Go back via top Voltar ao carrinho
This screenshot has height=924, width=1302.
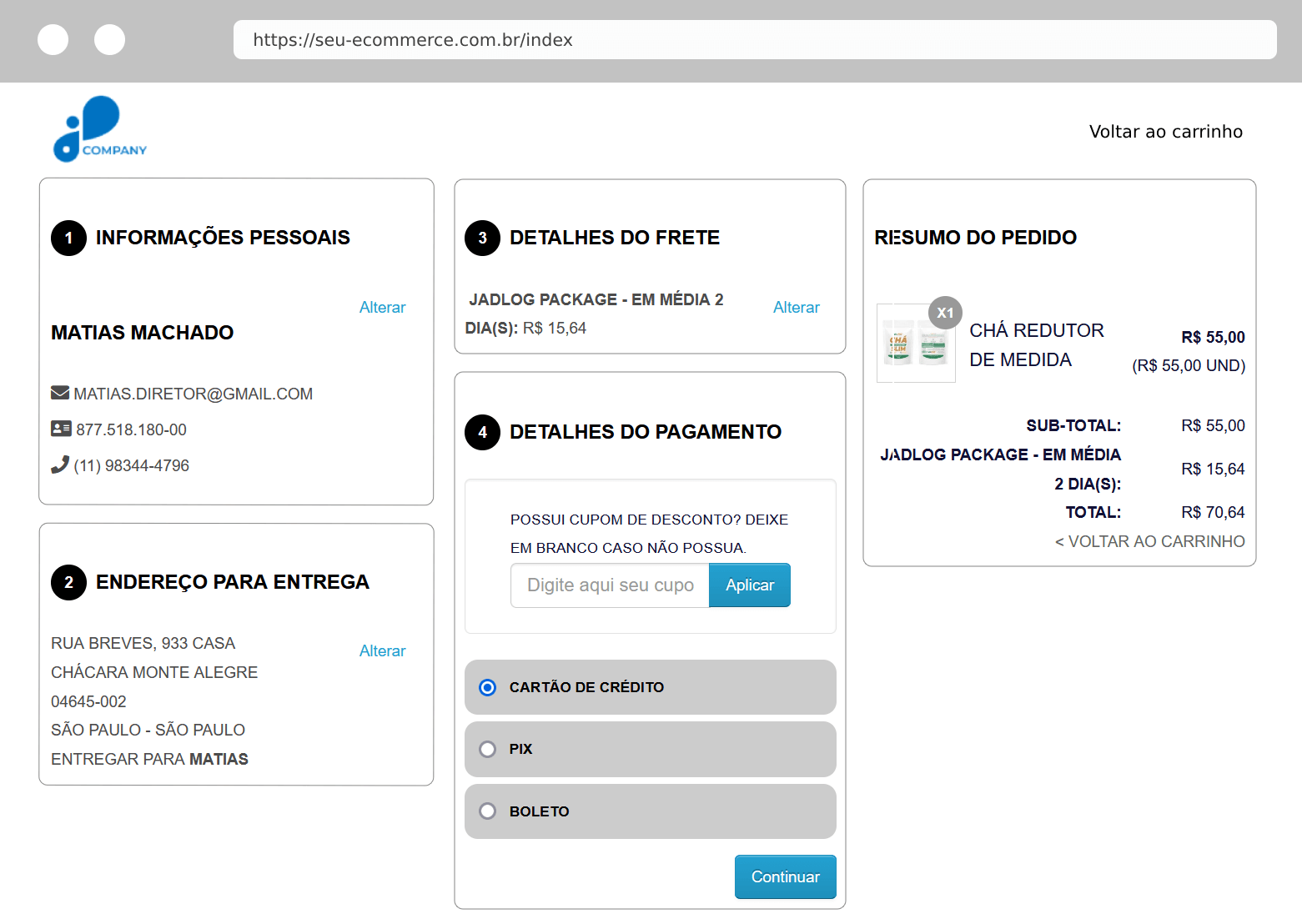click(1165, 132)
